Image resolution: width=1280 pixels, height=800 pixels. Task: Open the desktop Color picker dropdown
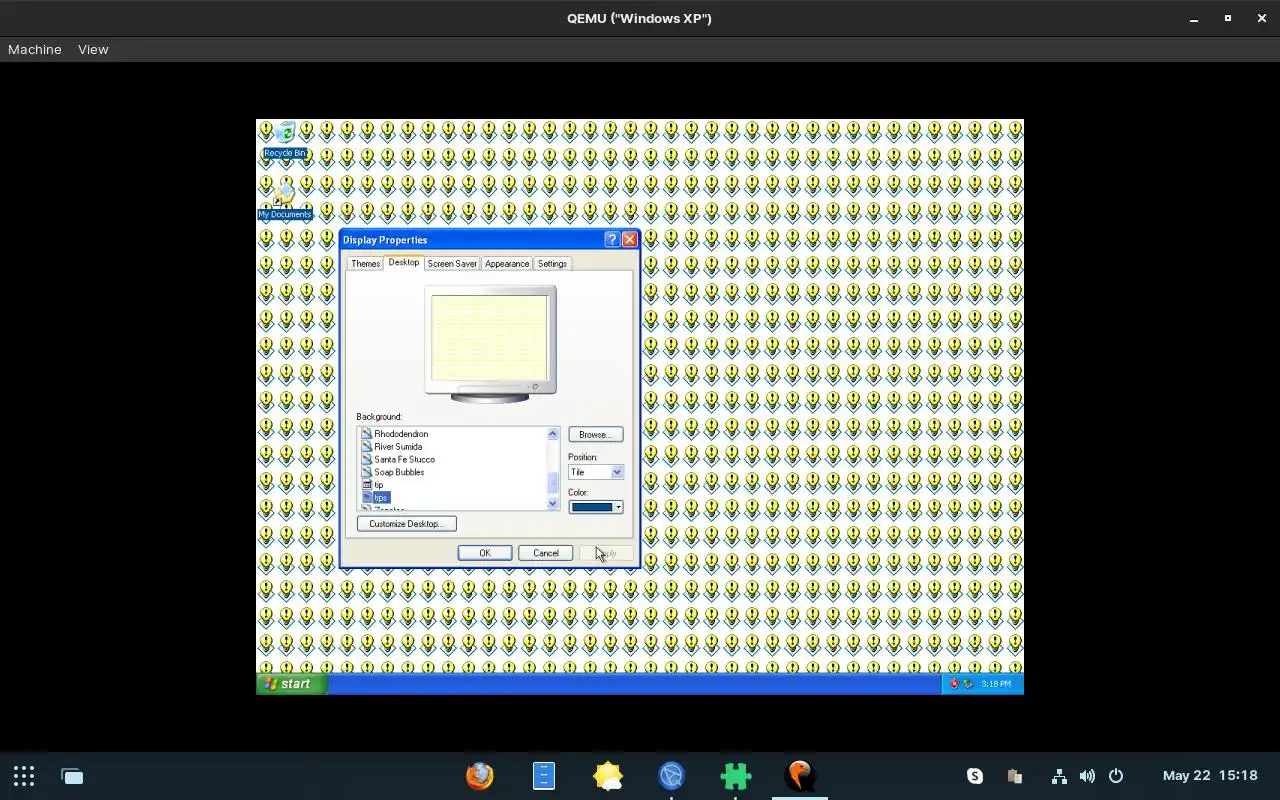(x=595, y=507)
